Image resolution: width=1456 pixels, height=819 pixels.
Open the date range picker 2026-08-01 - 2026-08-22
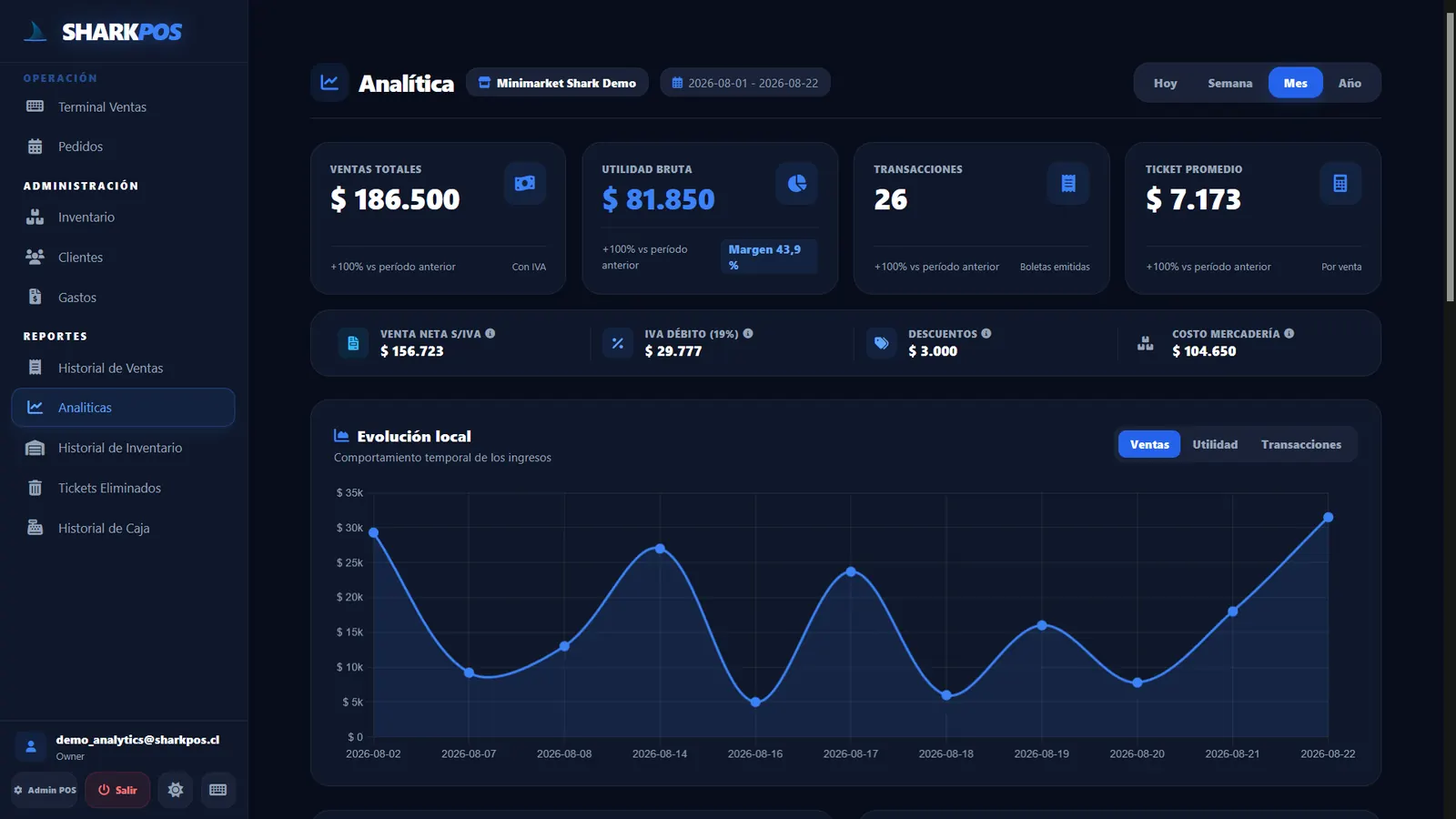(745, 83)
